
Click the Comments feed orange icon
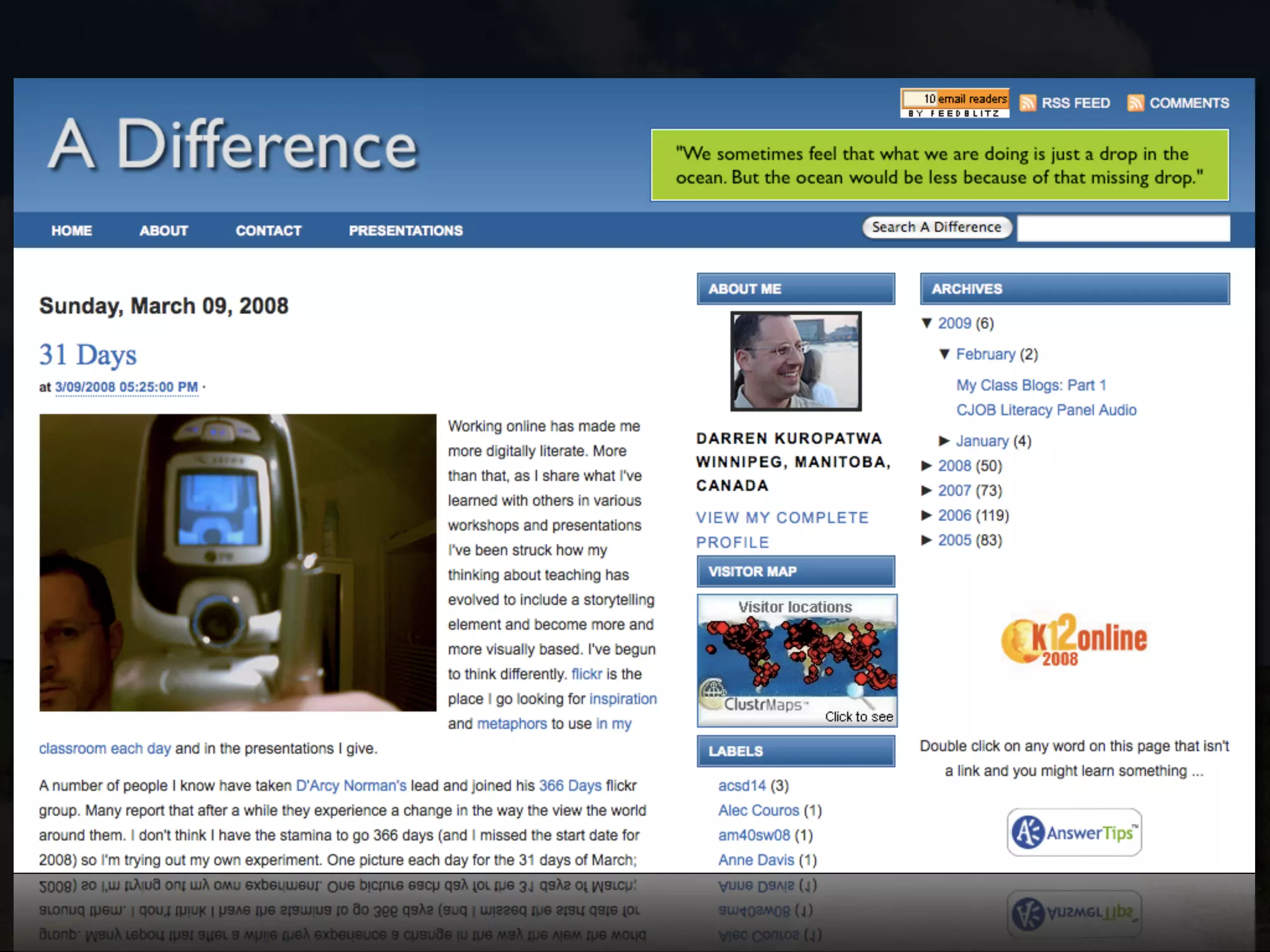tap(1135, 103)
